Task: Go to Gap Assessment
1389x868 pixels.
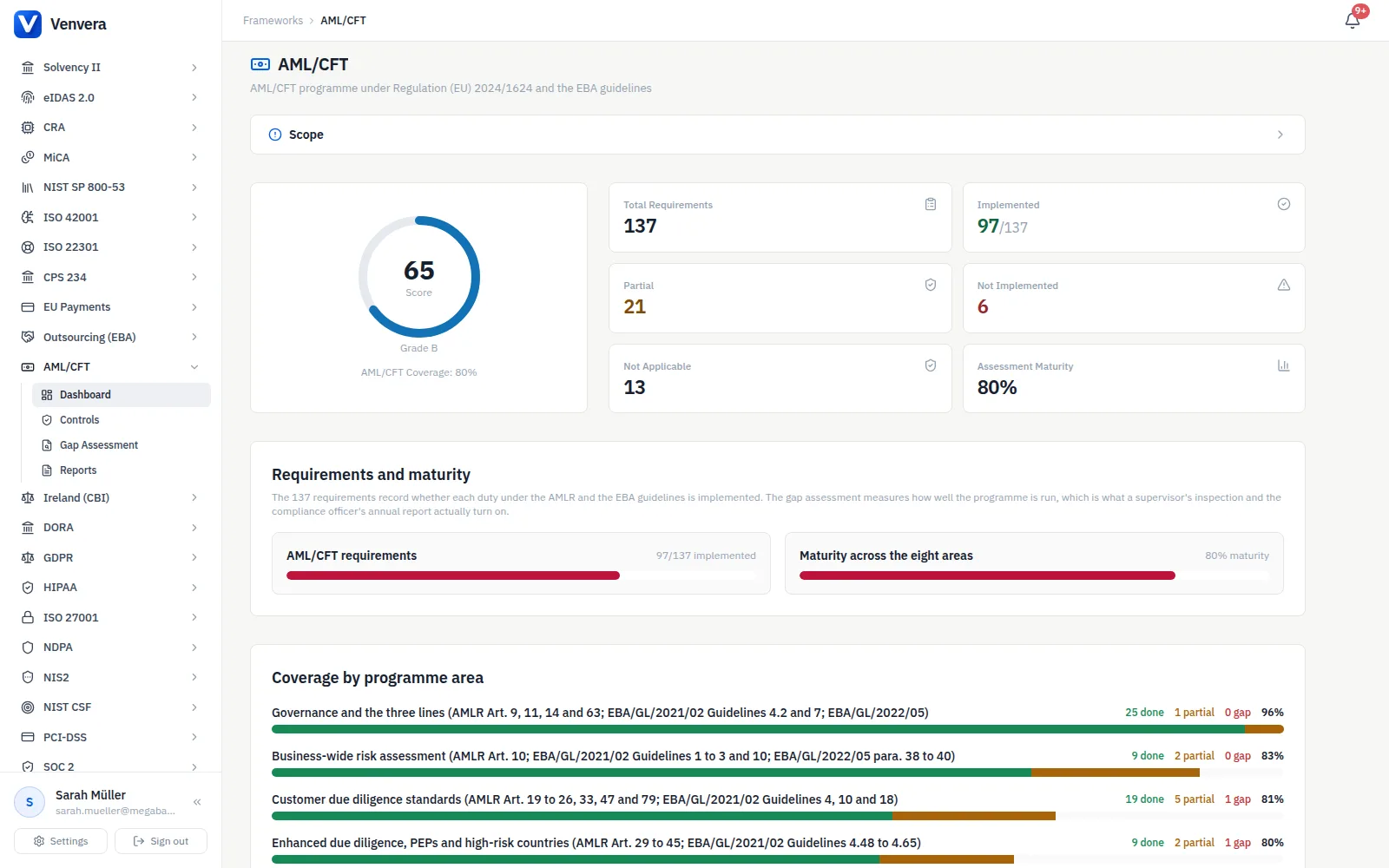Action: [x=122, y=445]
